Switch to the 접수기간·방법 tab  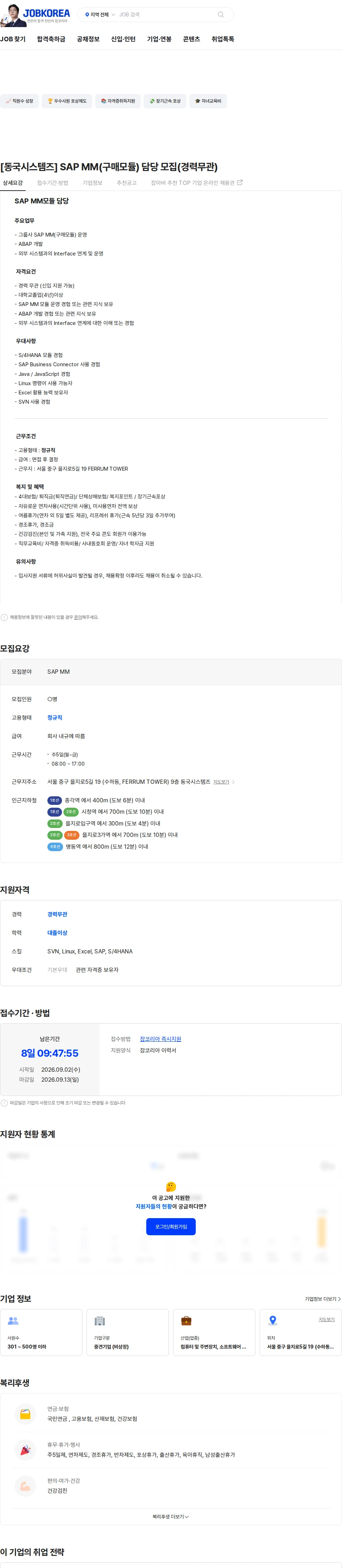point(52,183)
